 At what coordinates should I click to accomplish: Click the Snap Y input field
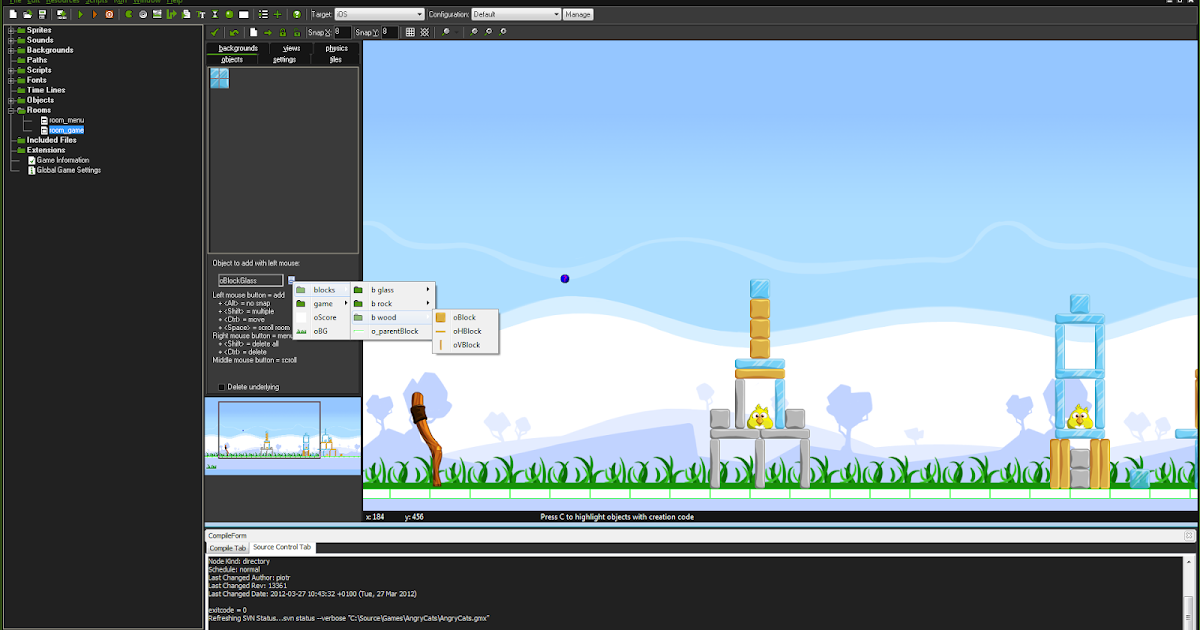click(390, 33)
